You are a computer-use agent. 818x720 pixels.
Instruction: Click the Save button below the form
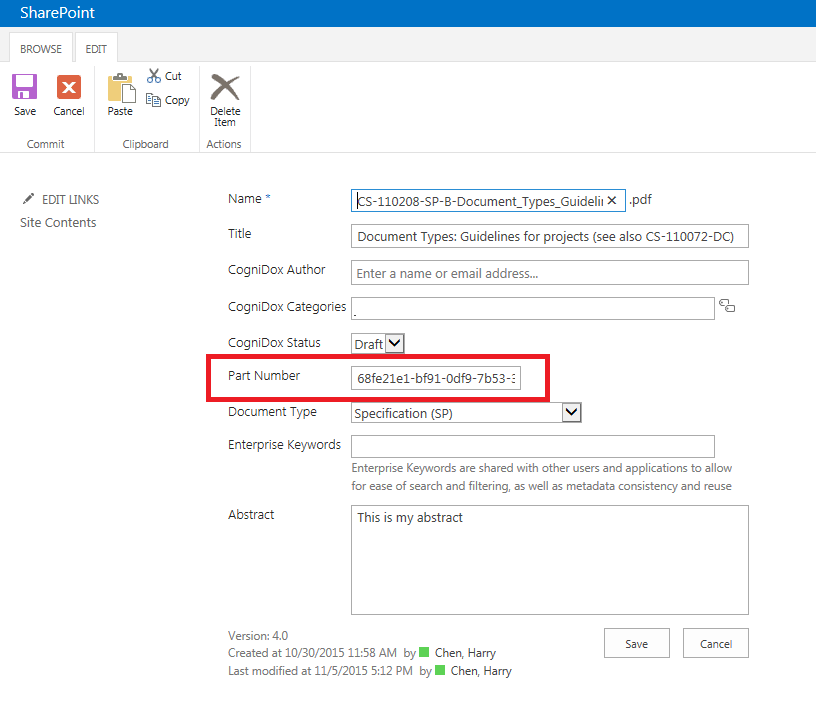[x=636, y=643]
